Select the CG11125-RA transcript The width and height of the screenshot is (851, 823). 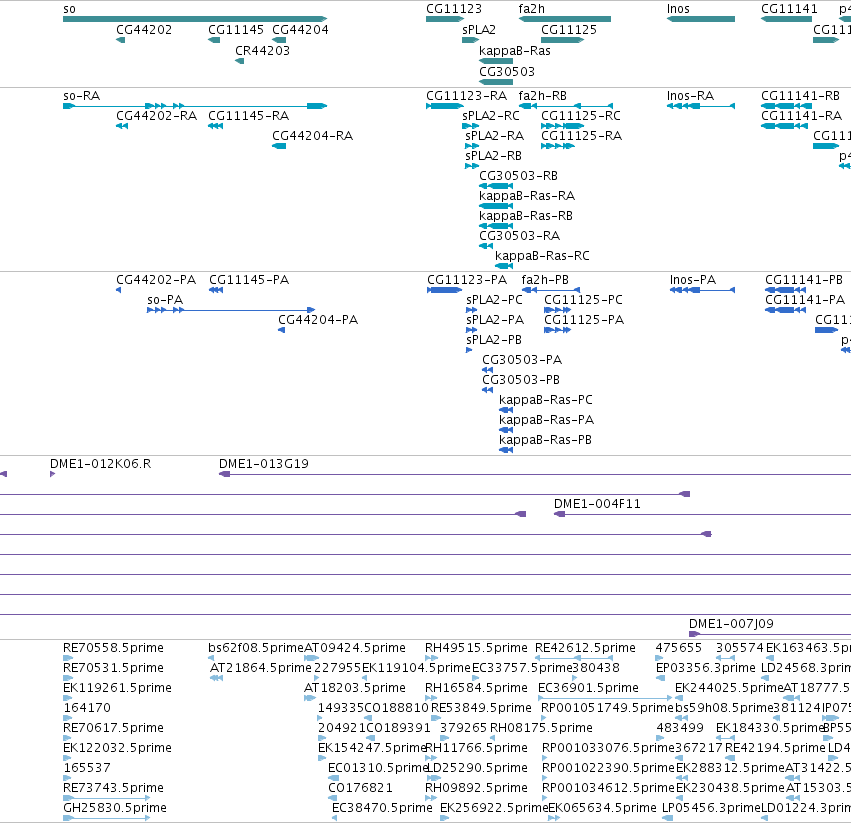[558, 146]
